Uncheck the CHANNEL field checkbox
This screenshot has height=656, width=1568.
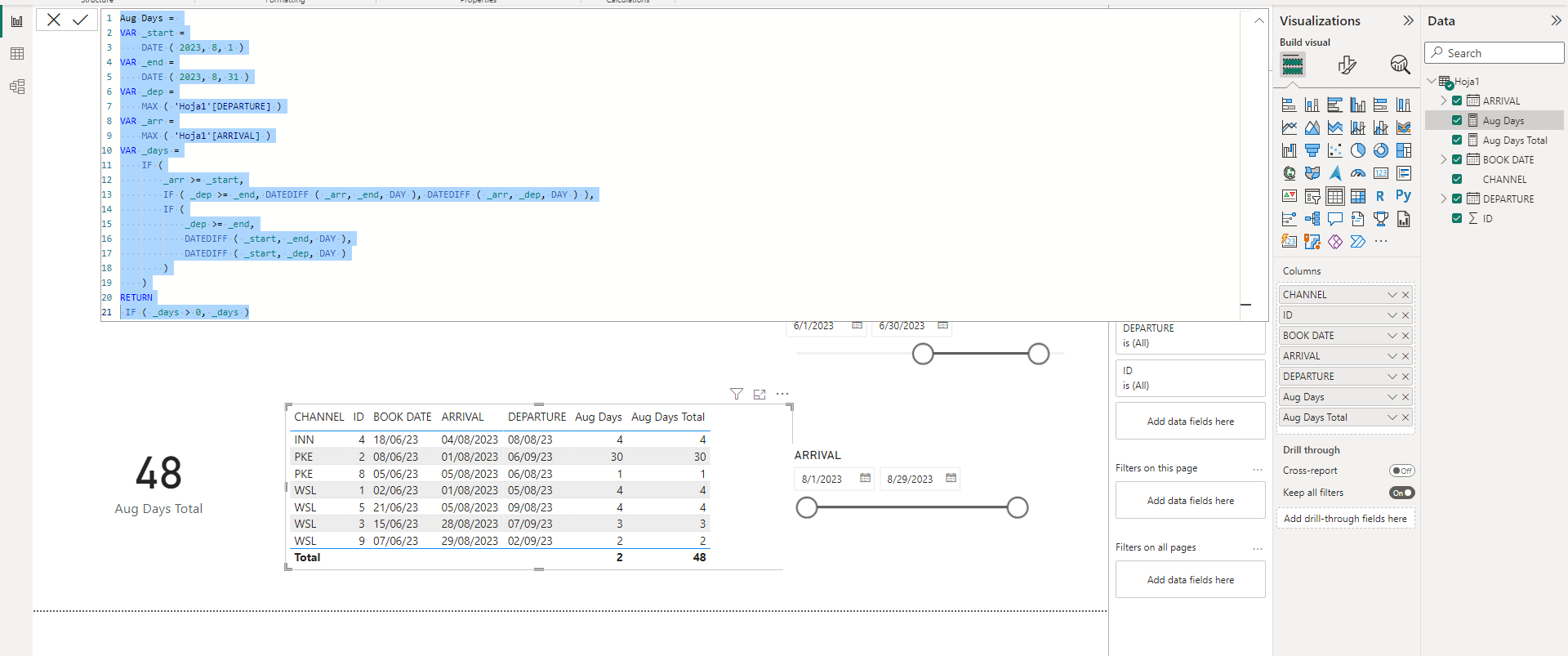(1457, 180)
